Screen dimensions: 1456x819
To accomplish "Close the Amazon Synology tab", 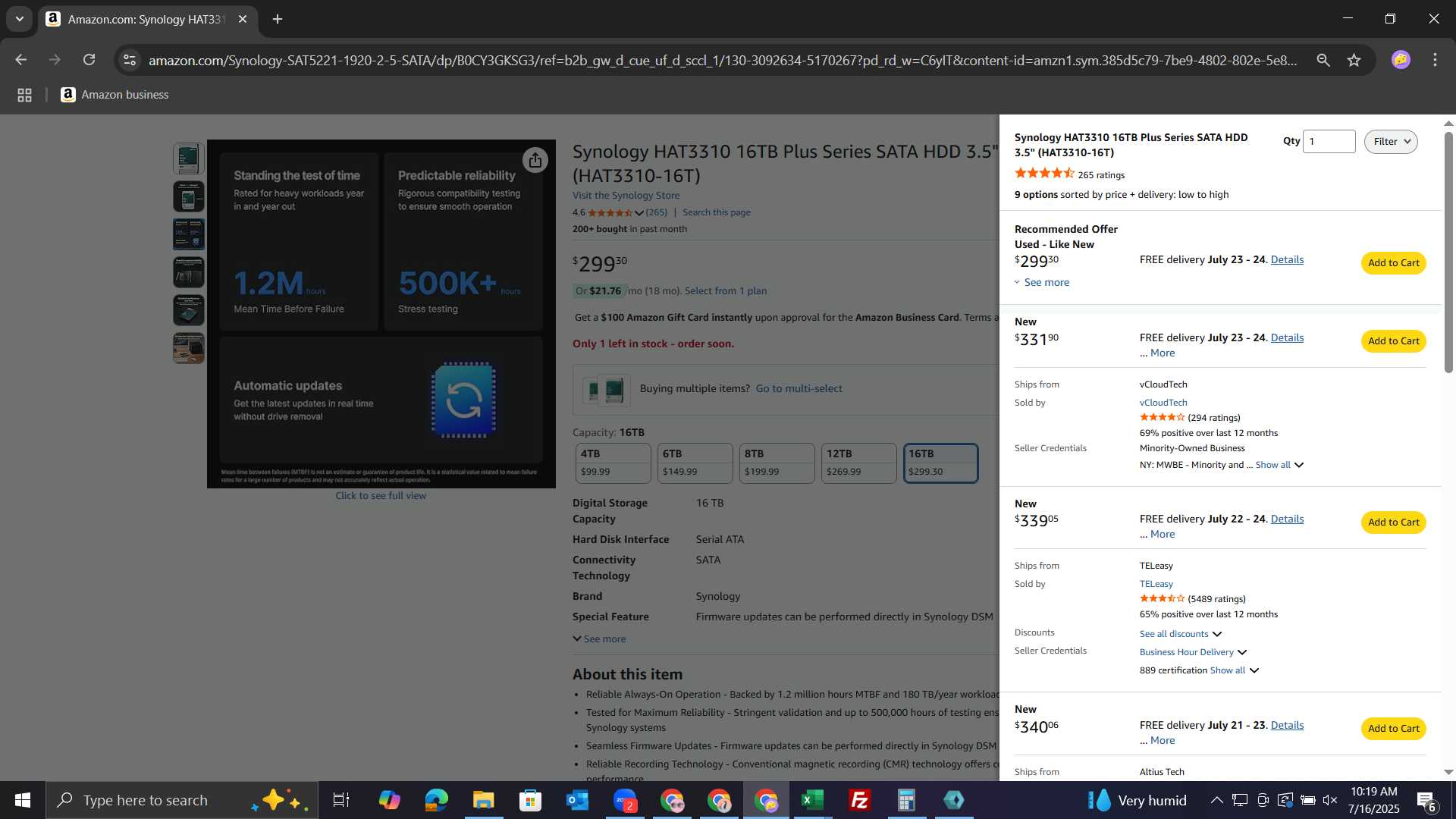I will coord(243,19).
